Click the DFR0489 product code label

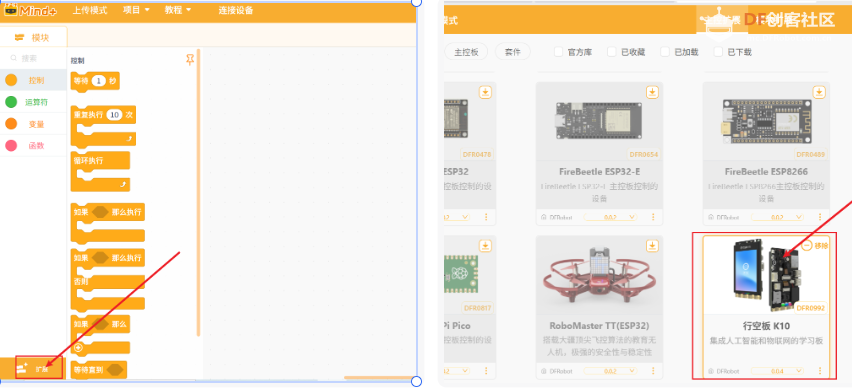[811, 154]
